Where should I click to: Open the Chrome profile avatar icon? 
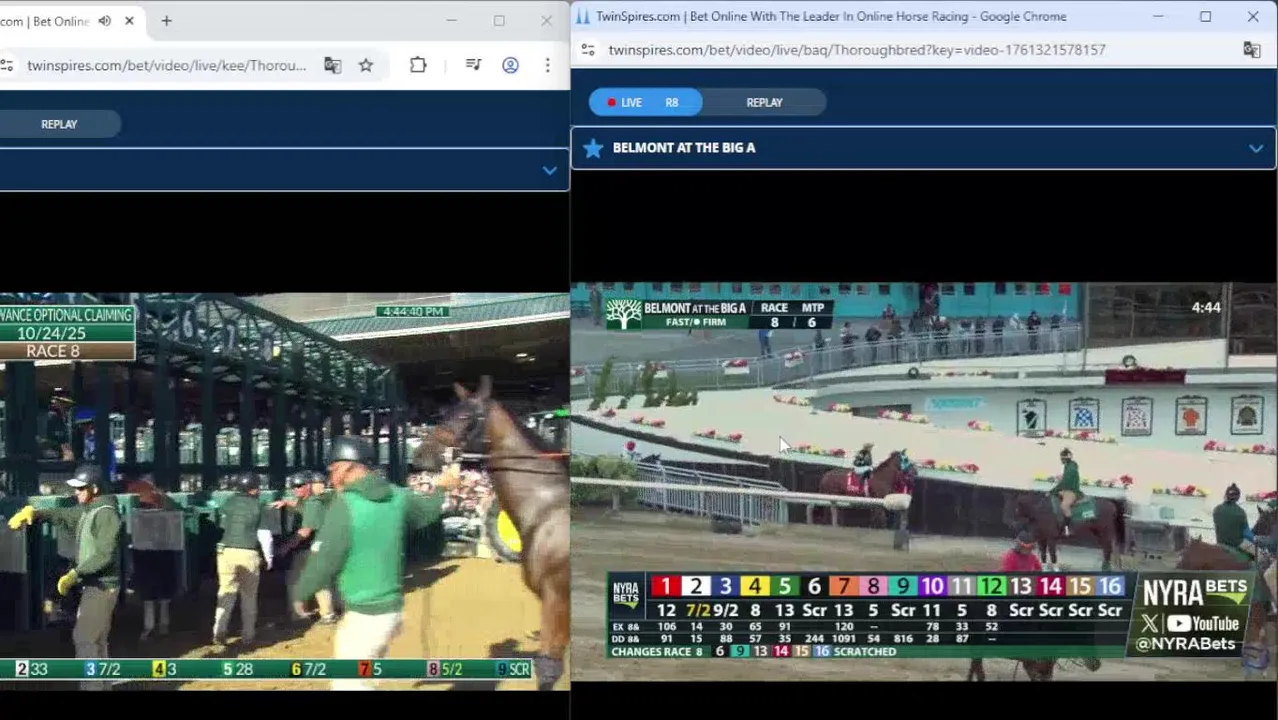pyautogui.click(x=510, y=66)
